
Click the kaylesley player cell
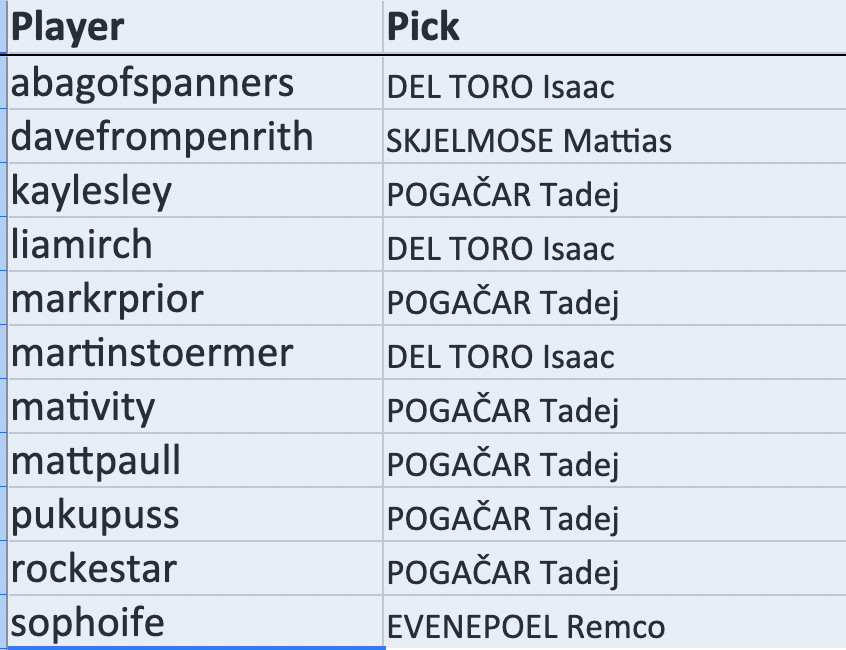[x=195, y=192]
